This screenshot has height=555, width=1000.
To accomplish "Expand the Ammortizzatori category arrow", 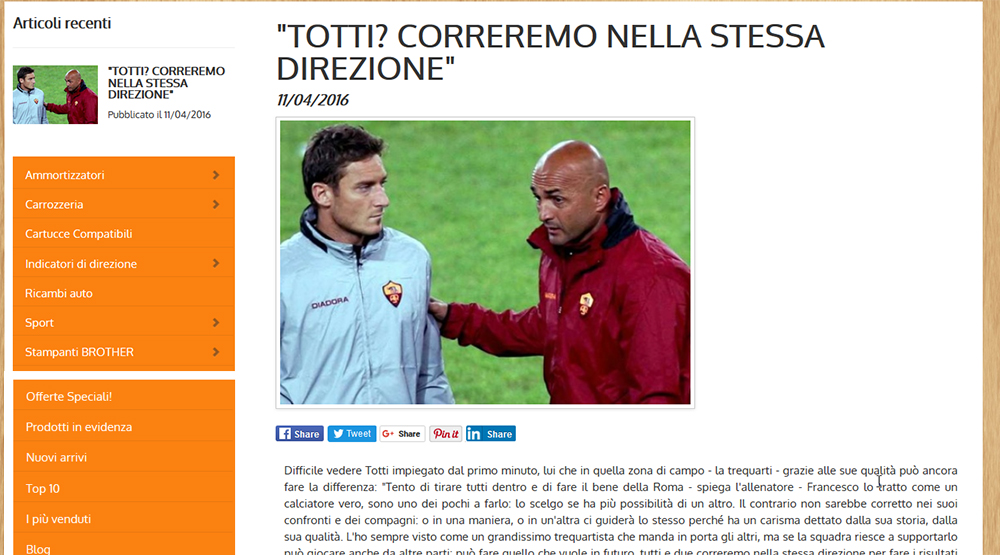I will coord(216,175).
